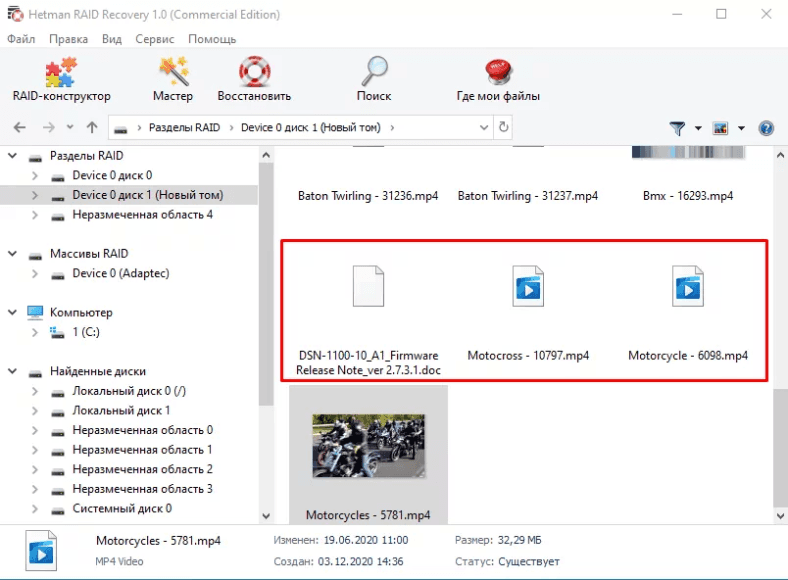The image size is (788, 580).
Task: Collapse the Компьютер node
Action: click(13, 313)
